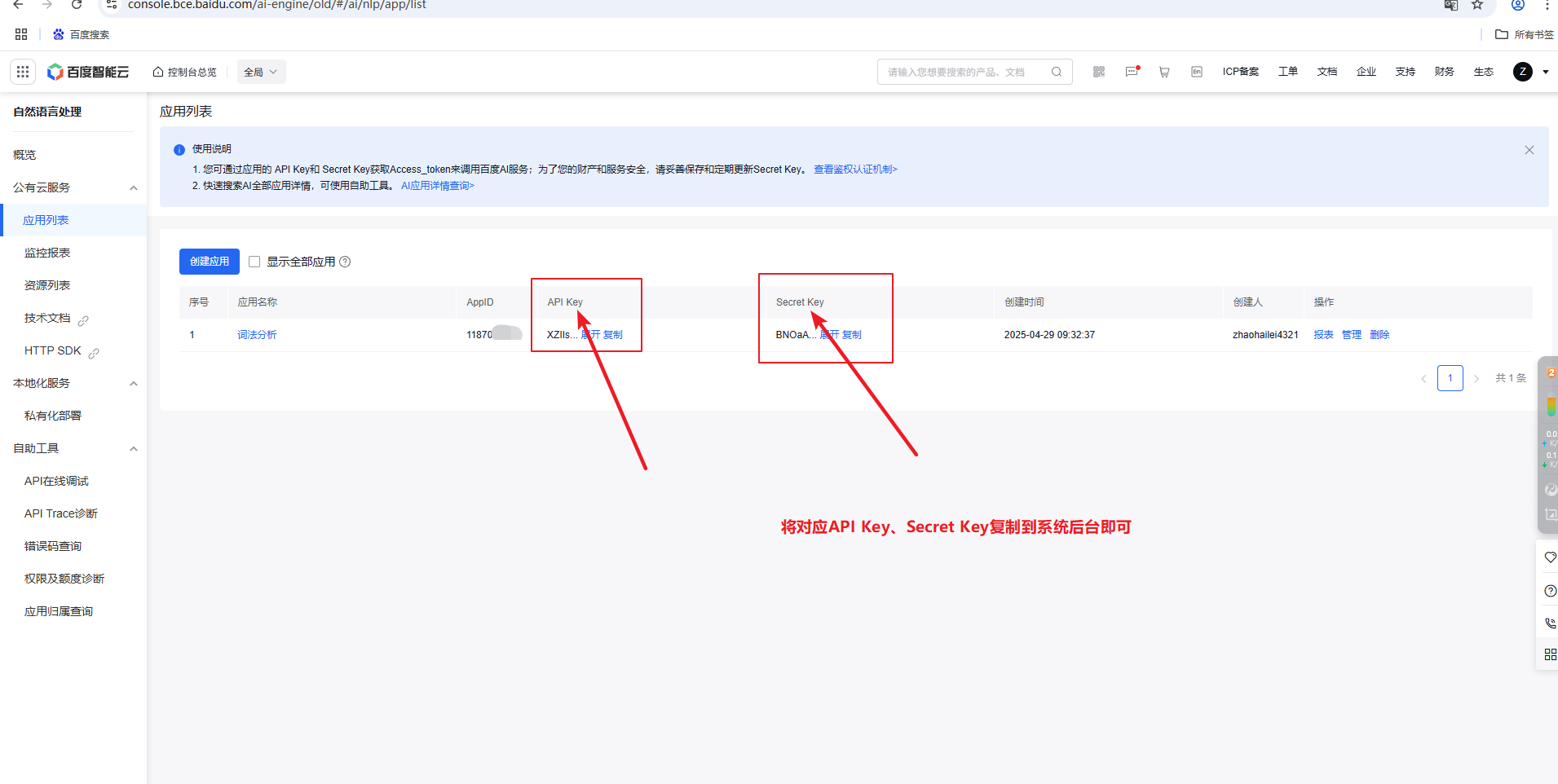
Task: Open the 企业 menu
Action: coord(1366,72)
